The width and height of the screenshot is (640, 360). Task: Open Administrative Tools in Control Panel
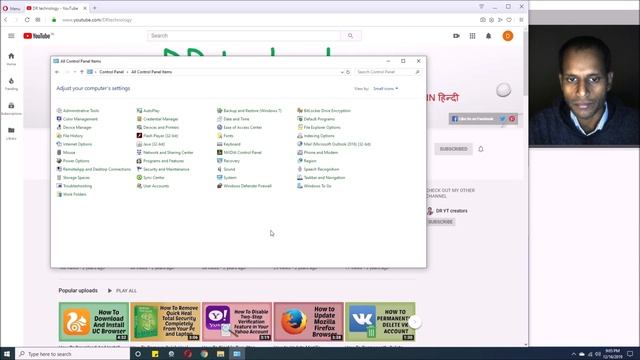(x=78, y=111)
